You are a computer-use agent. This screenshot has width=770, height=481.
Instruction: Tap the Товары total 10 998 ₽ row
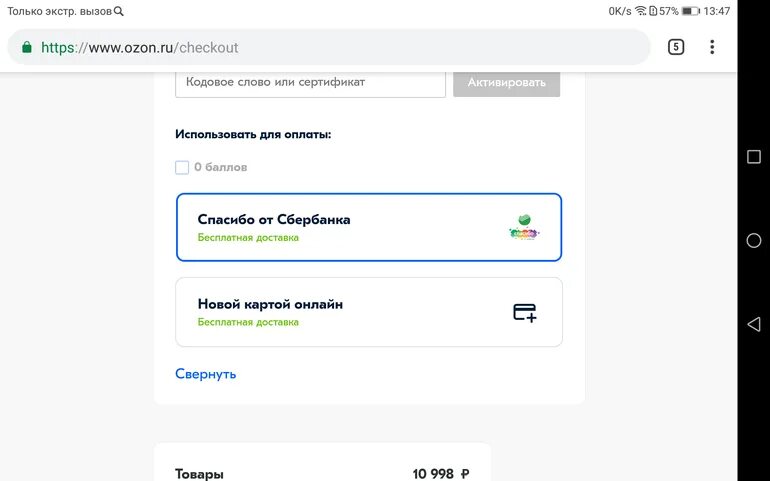pos(322,474)
